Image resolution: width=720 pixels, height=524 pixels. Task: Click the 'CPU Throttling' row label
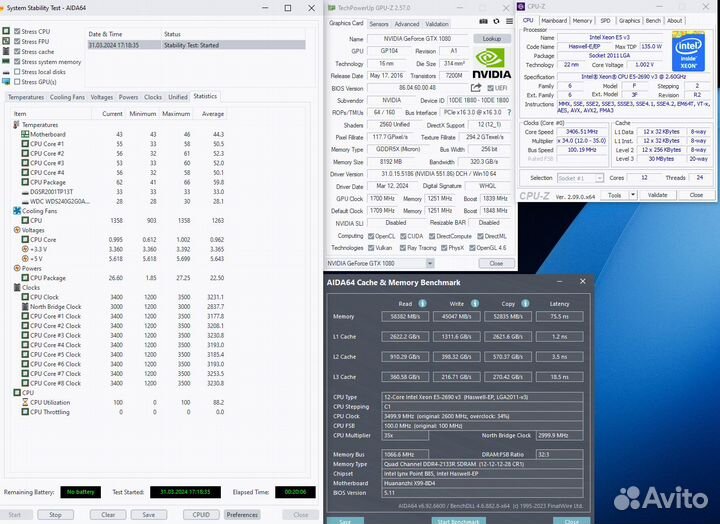coord(50,412)
